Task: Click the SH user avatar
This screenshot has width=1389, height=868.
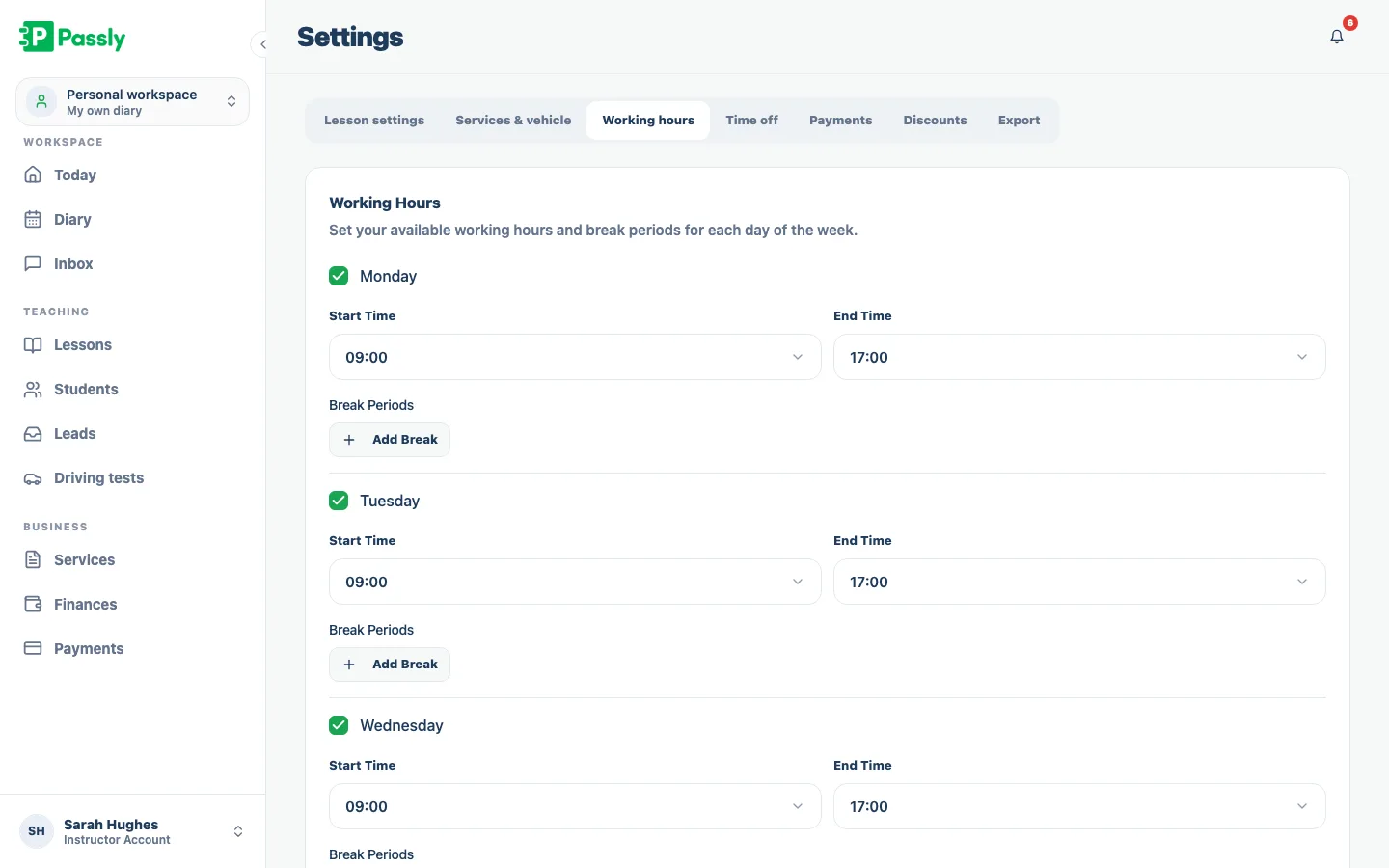Action: (x=37, y=831)
